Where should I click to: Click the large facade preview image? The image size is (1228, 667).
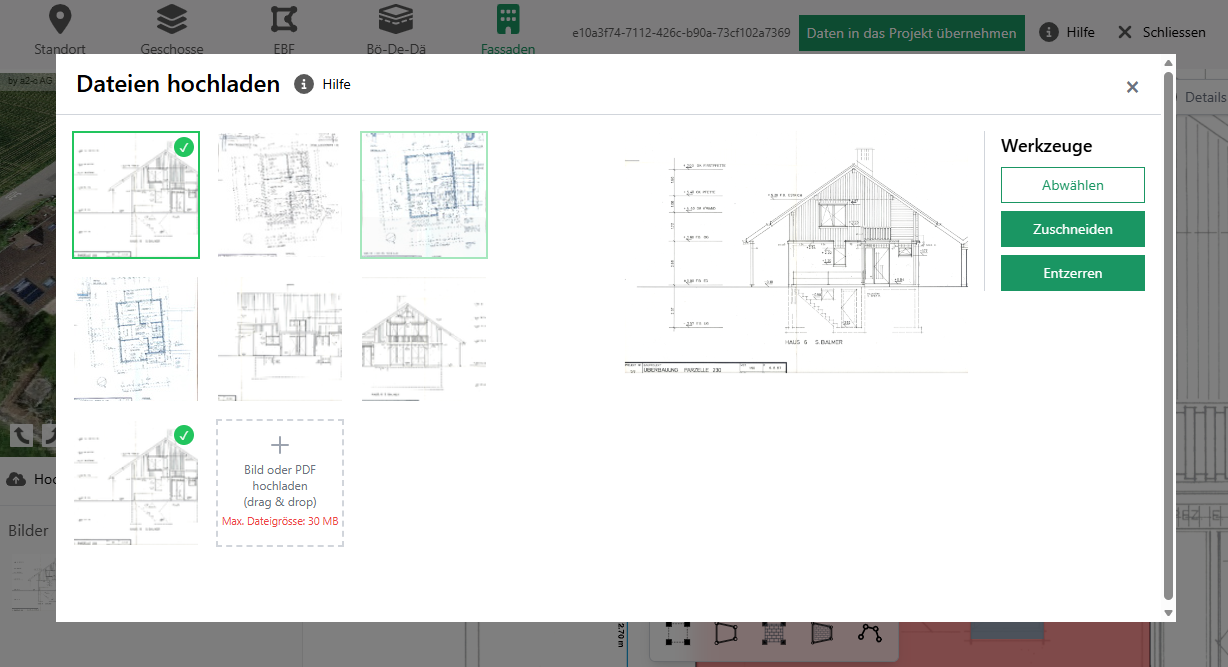(x=796, y=252)
